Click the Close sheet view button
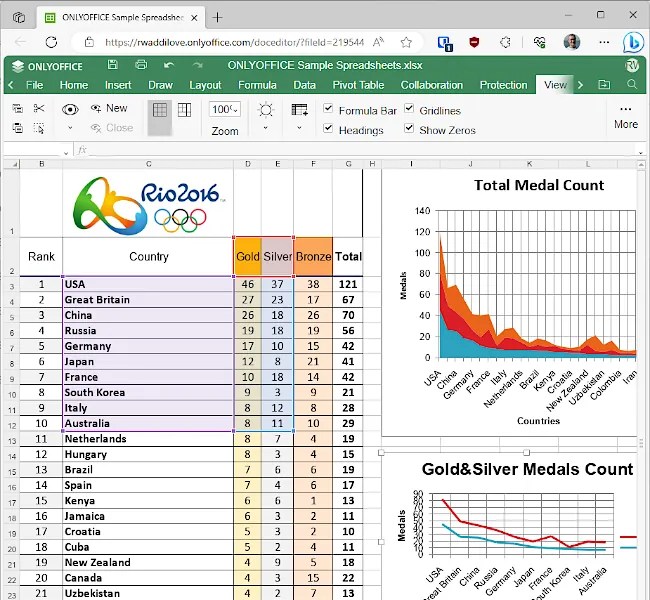The image size is (650, 600). 112,128
